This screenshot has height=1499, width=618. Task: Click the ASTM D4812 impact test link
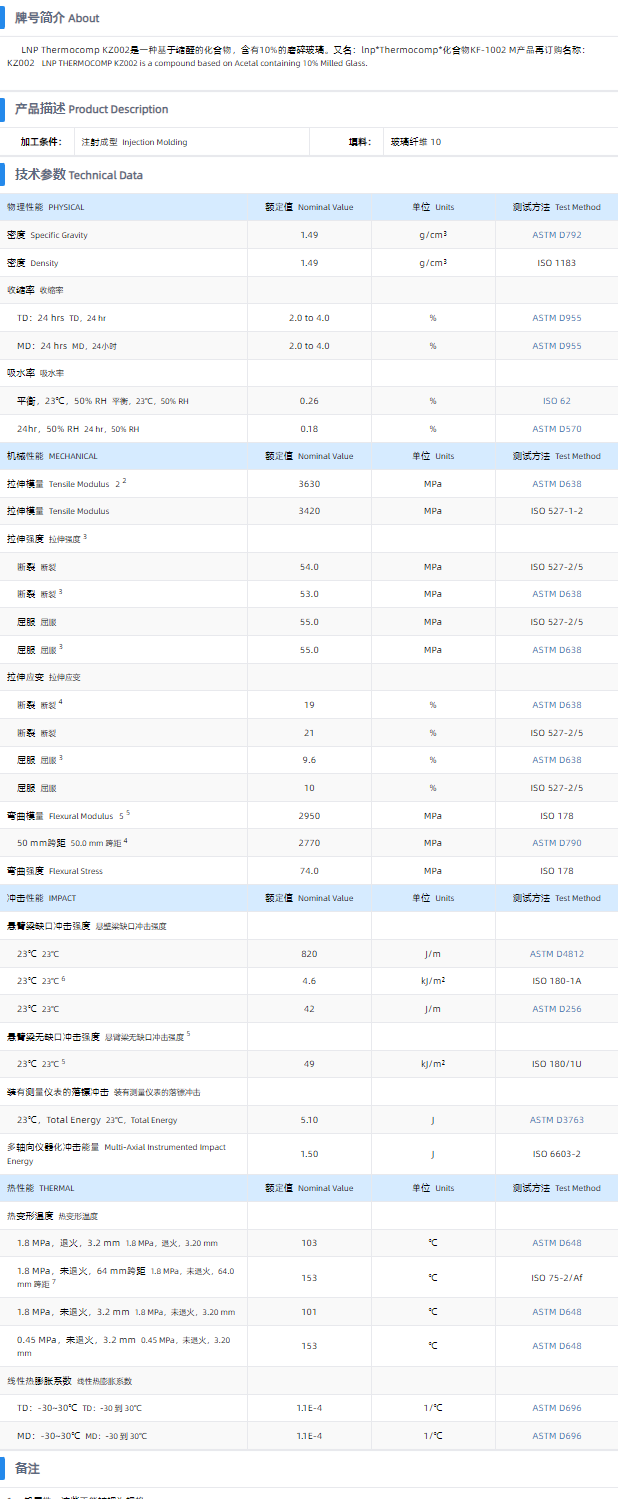tap(556, 954)
